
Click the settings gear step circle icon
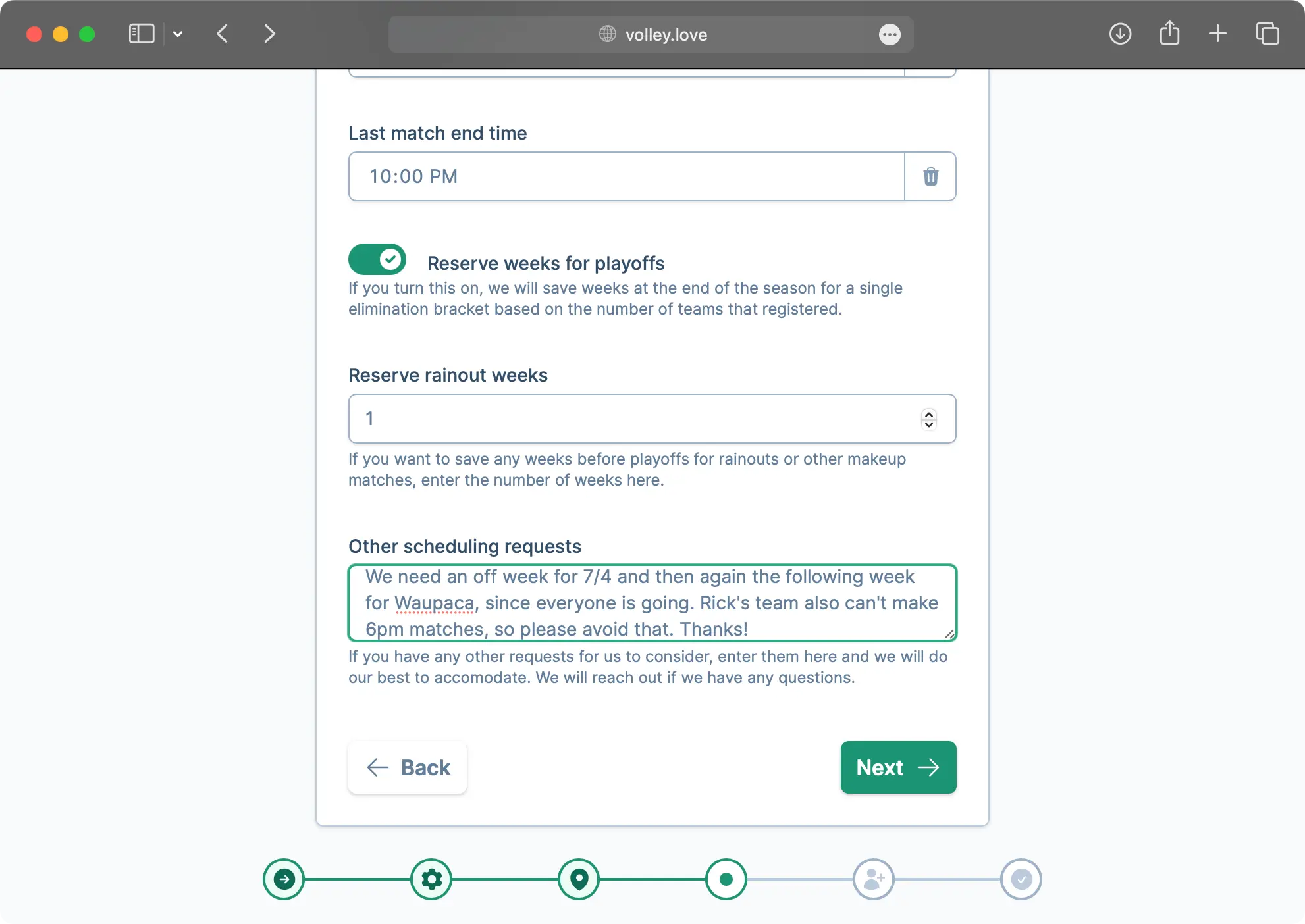[x=432, y=879]
